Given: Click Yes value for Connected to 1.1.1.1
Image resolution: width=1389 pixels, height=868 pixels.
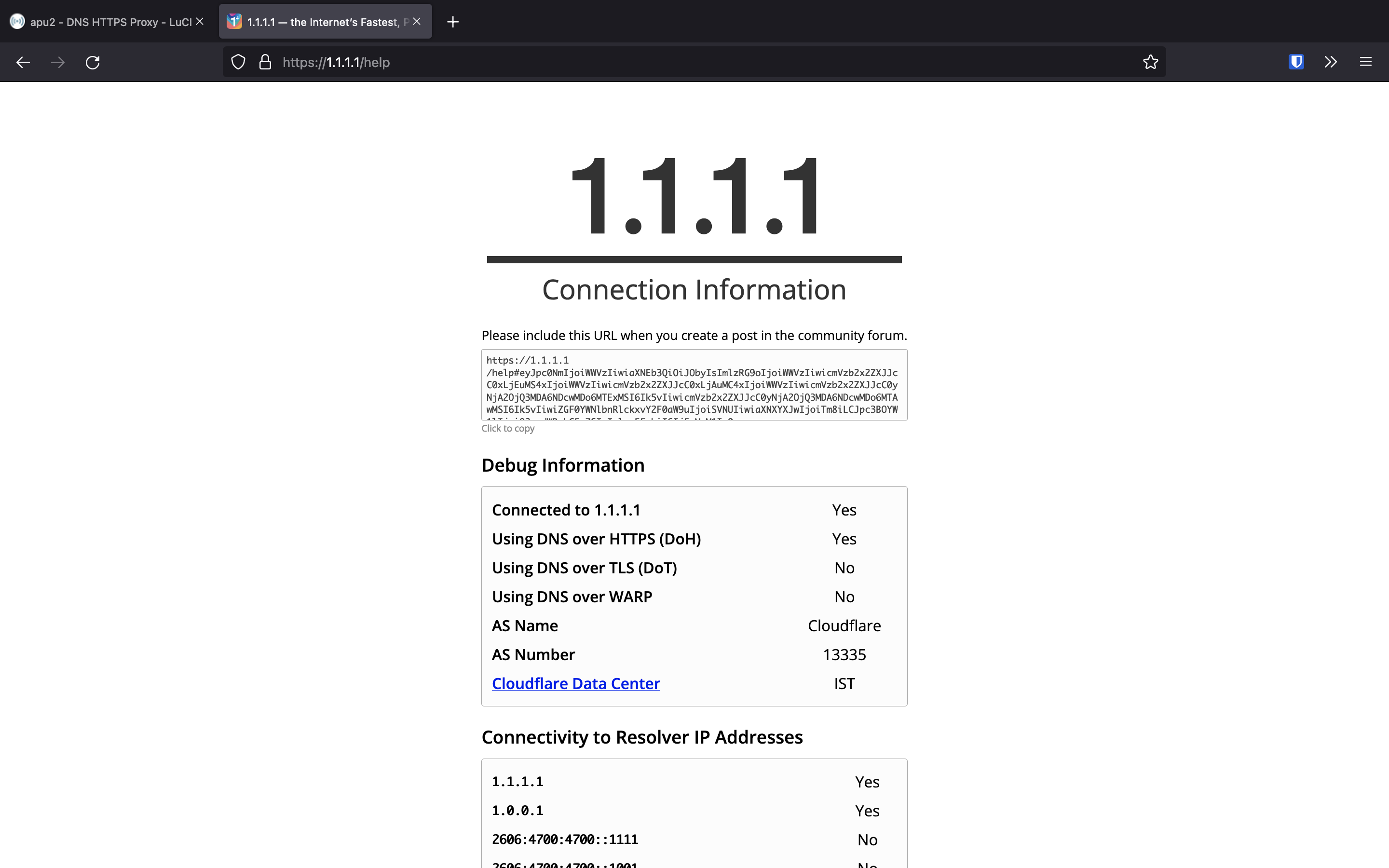Looking at the screenshot, I should [844, 510].
